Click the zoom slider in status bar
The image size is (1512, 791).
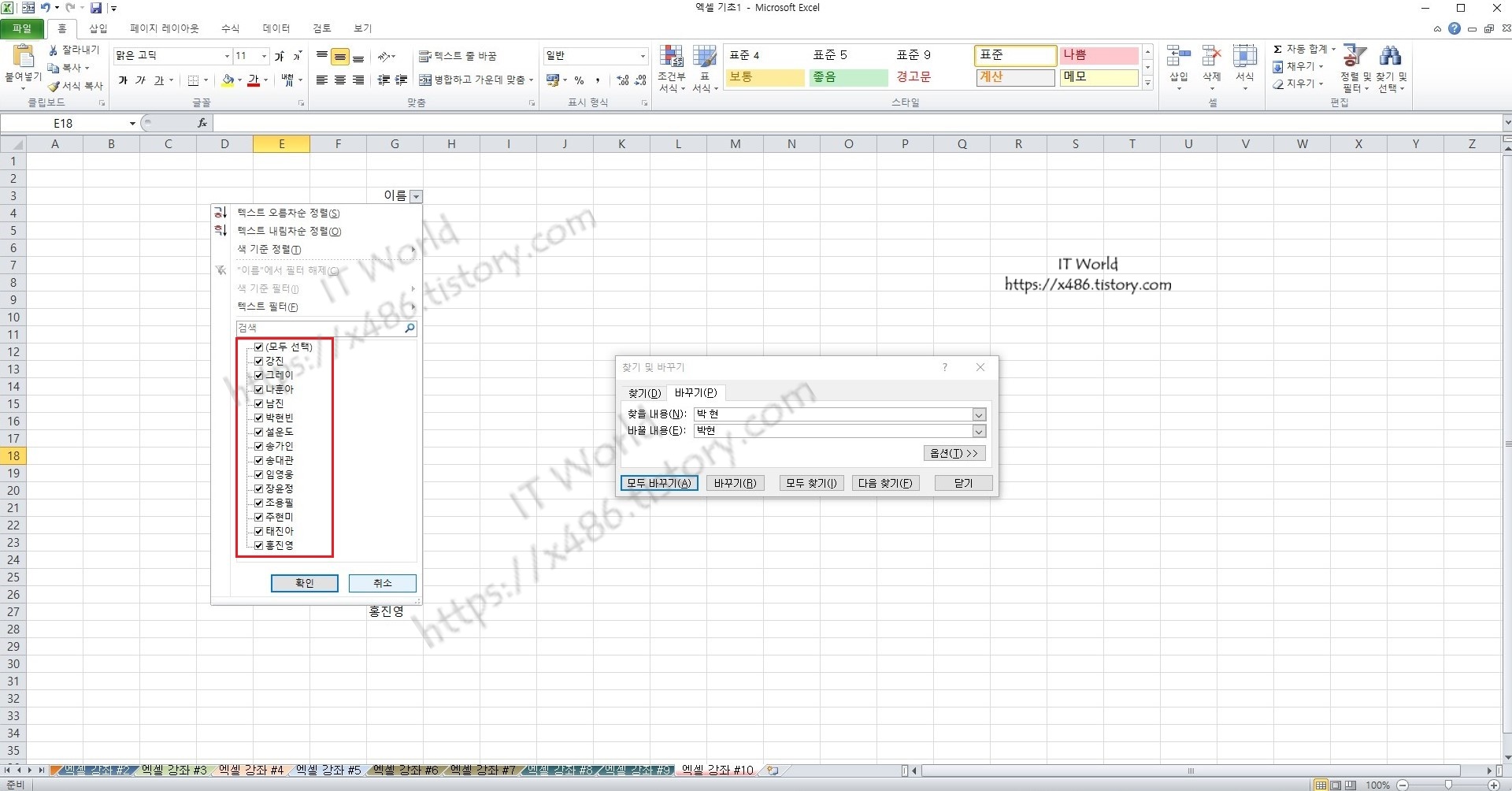[1448, 785]
